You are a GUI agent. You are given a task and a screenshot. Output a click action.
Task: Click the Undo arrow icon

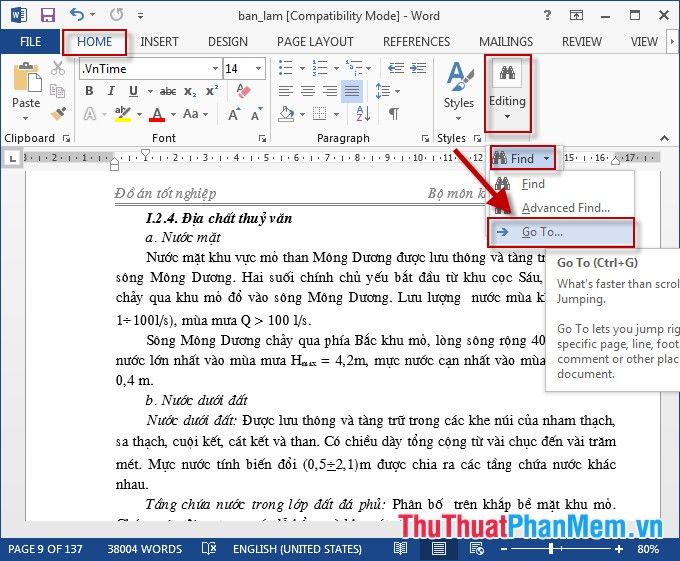(77, 15)
